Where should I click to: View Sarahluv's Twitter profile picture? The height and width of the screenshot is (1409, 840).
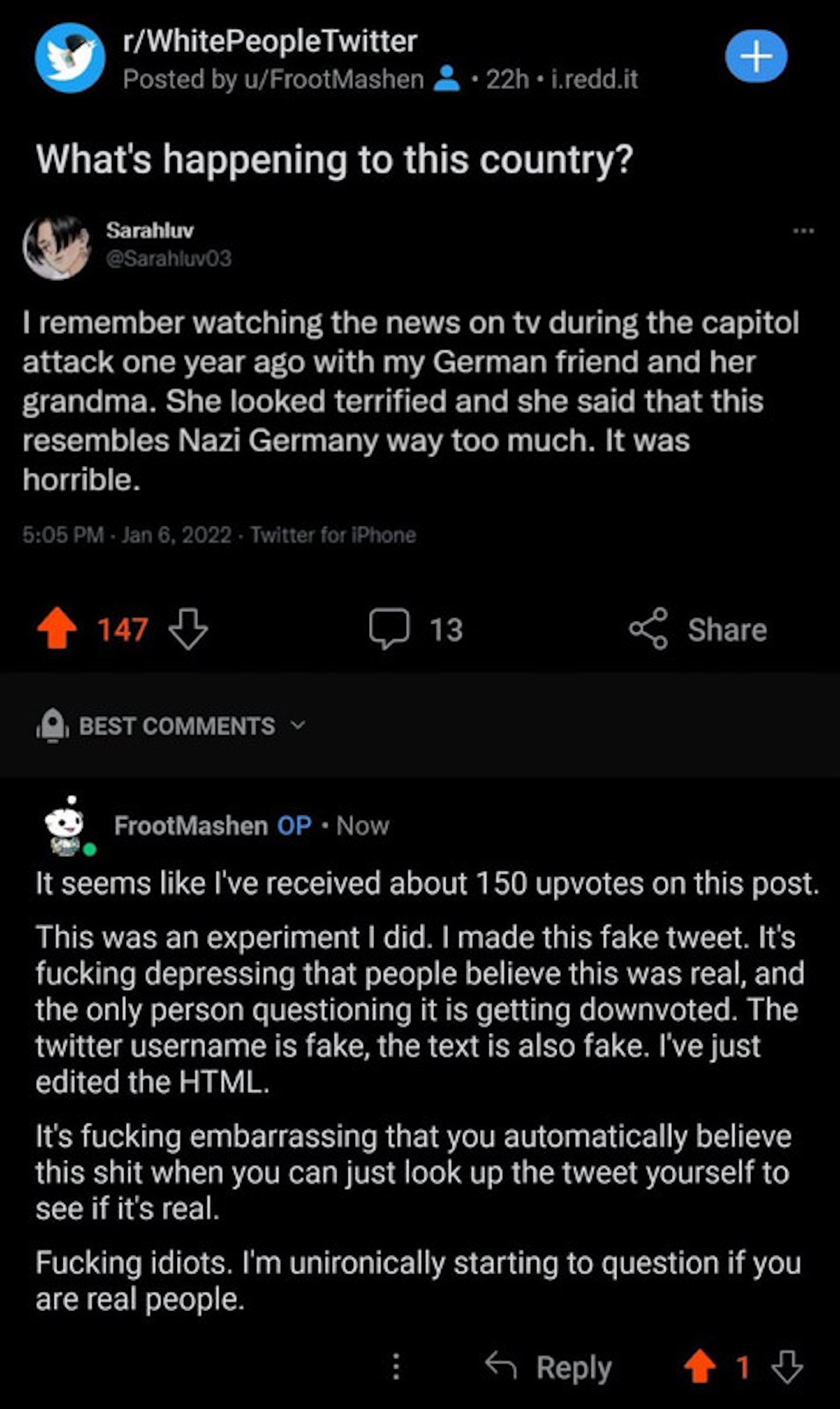(56, 246)
